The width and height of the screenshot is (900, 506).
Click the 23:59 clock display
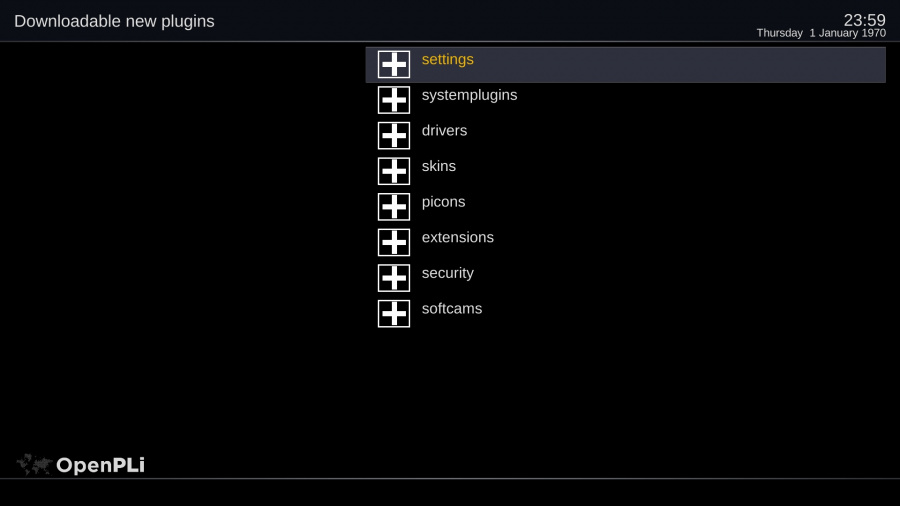[864, 20]
